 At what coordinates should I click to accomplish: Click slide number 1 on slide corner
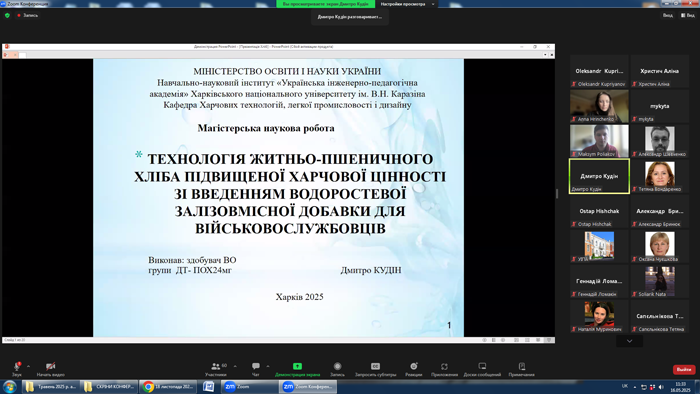coord(449,325)
